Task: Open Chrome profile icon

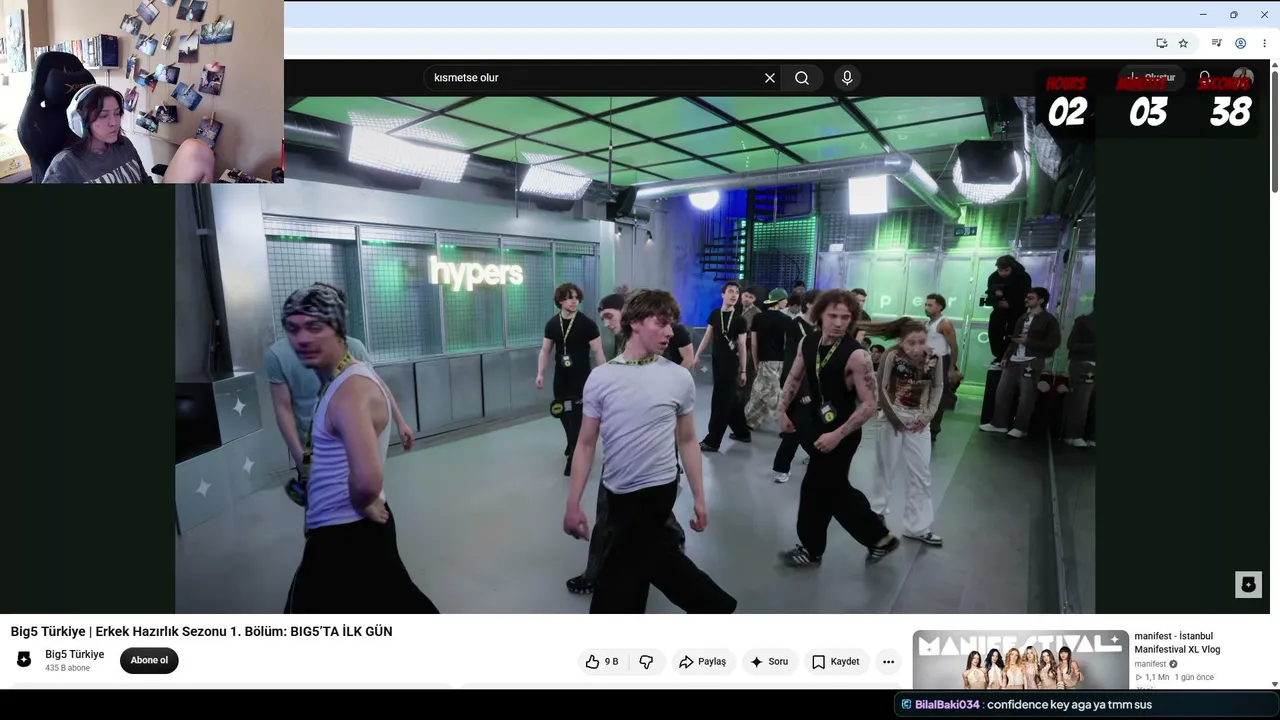Action: tap(1240, 43)
